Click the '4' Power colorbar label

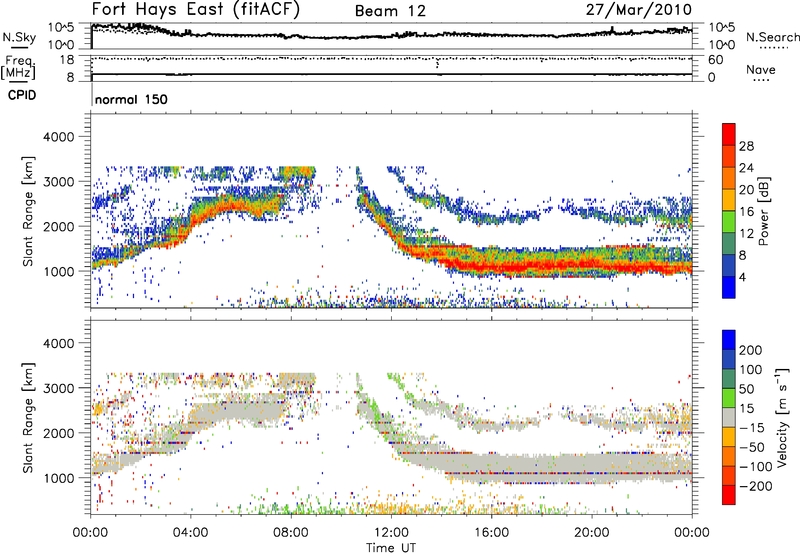point(742,277)
